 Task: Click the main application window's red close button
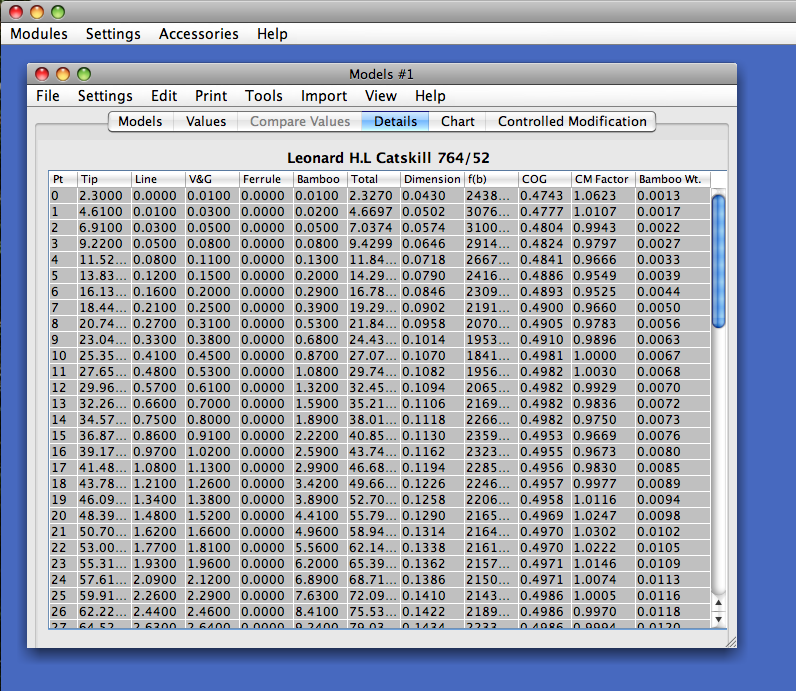16,12
